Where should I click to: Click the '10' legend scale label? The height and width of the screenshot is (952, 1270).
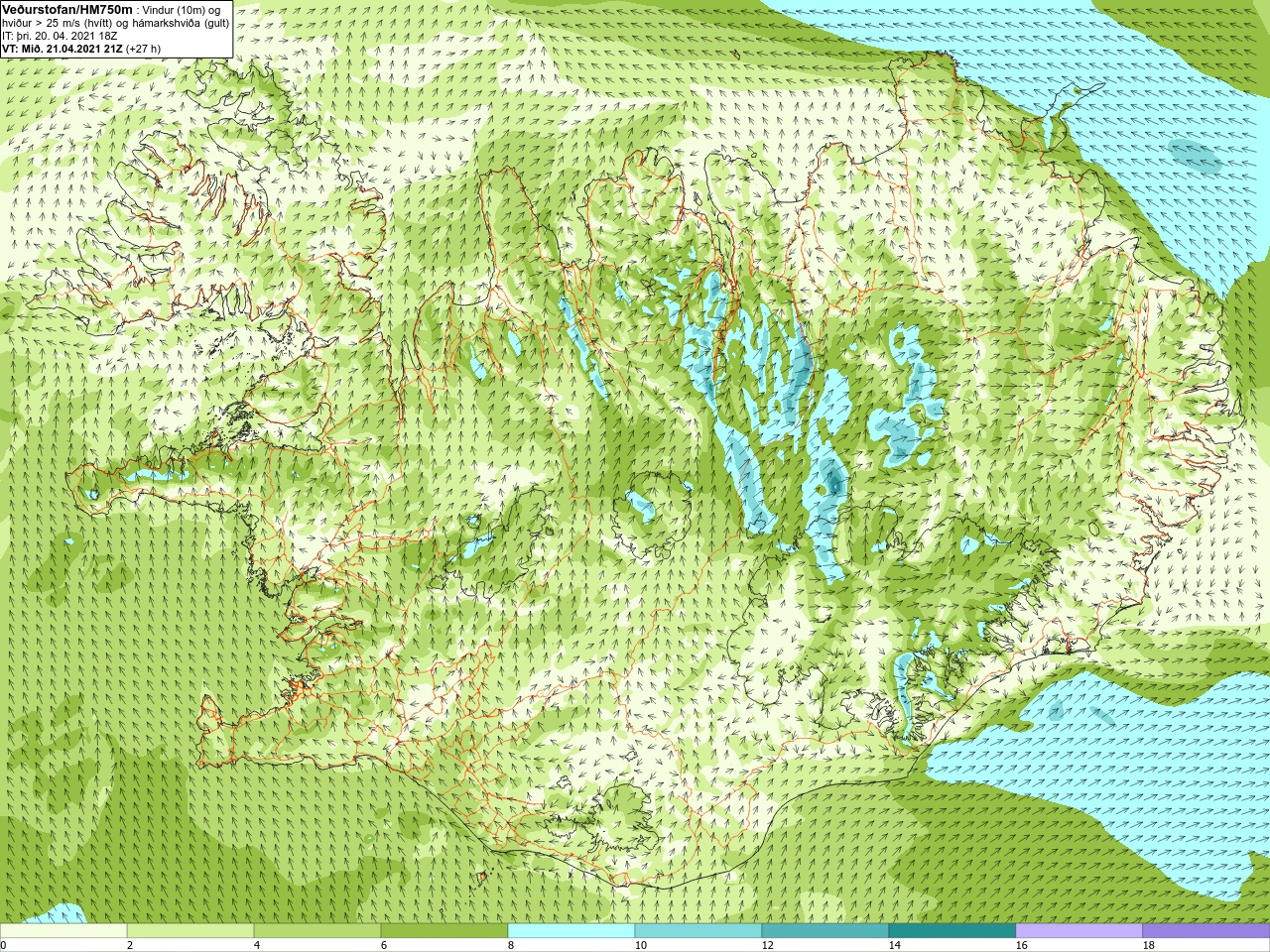640,945
